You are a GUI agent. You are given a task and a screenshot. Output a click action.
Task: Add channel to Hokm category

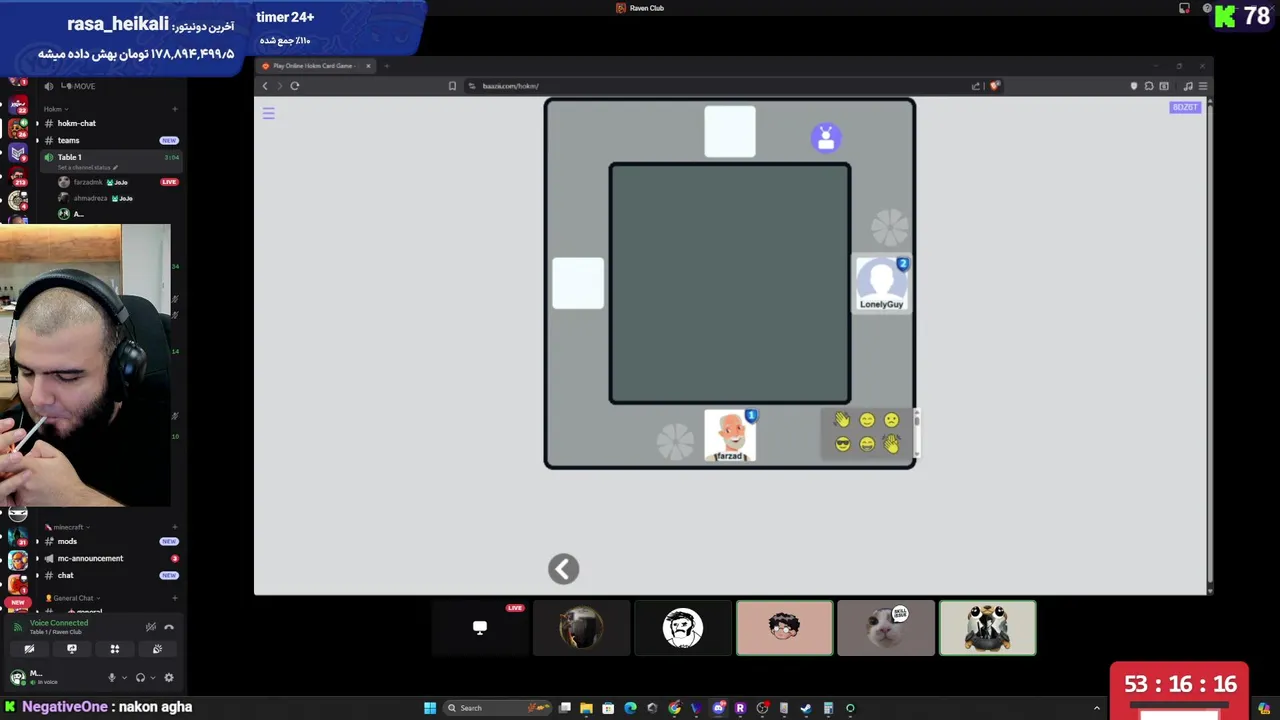174,109
